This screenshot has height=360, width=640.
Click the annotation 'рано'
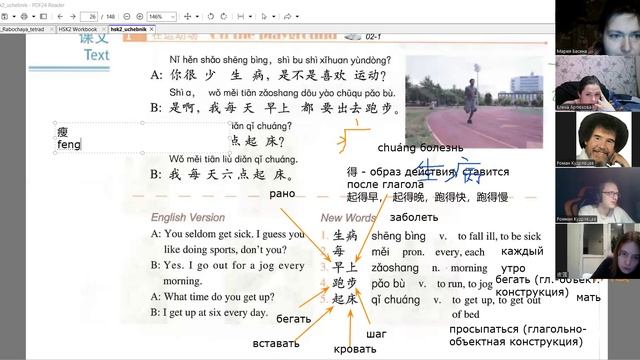click(x=282, y=194)
